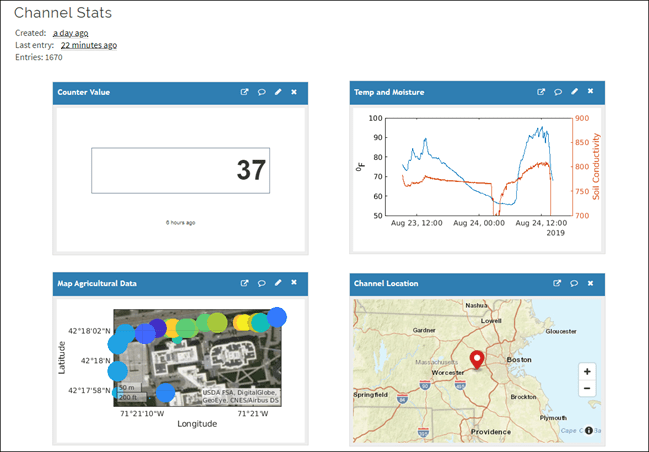Open comments for Counter Value widget
Image resolution: width=649 pixels, height=452 pixels.
point(262,92)
